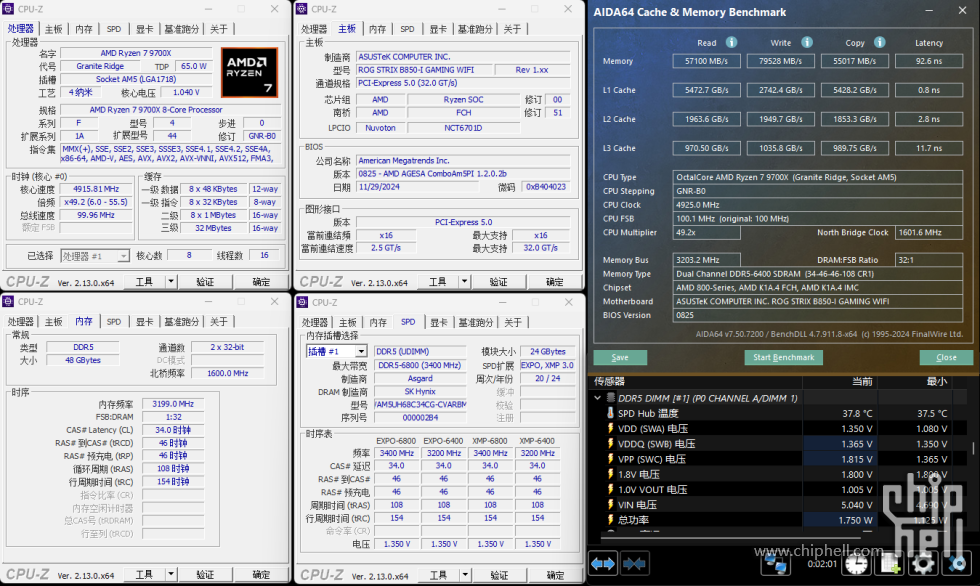Click 验证 in the CPU-Z processor window
Viewport: 980px width, 586px height.
tap(205, 282)
